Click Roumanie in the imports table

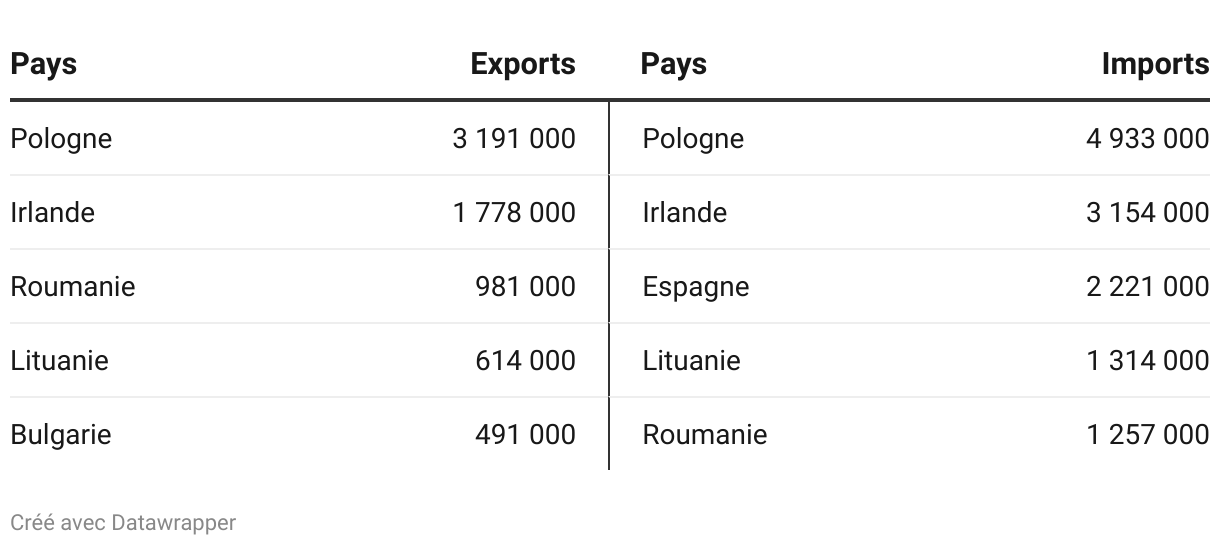705,435
